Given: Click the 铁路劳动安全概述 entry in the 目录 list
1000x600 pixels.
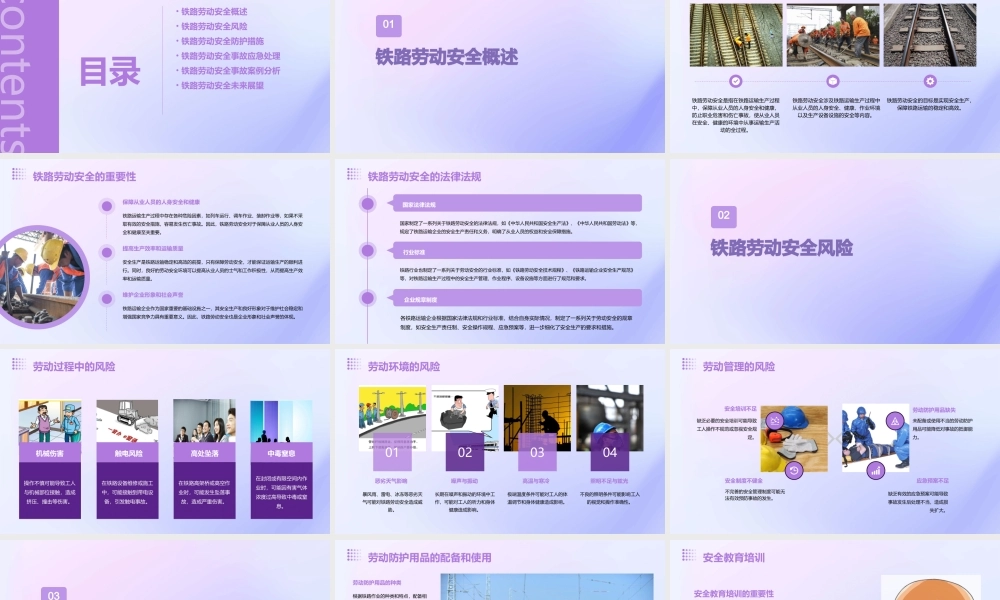Looking at the screenshot, I should tap(214, 11).
